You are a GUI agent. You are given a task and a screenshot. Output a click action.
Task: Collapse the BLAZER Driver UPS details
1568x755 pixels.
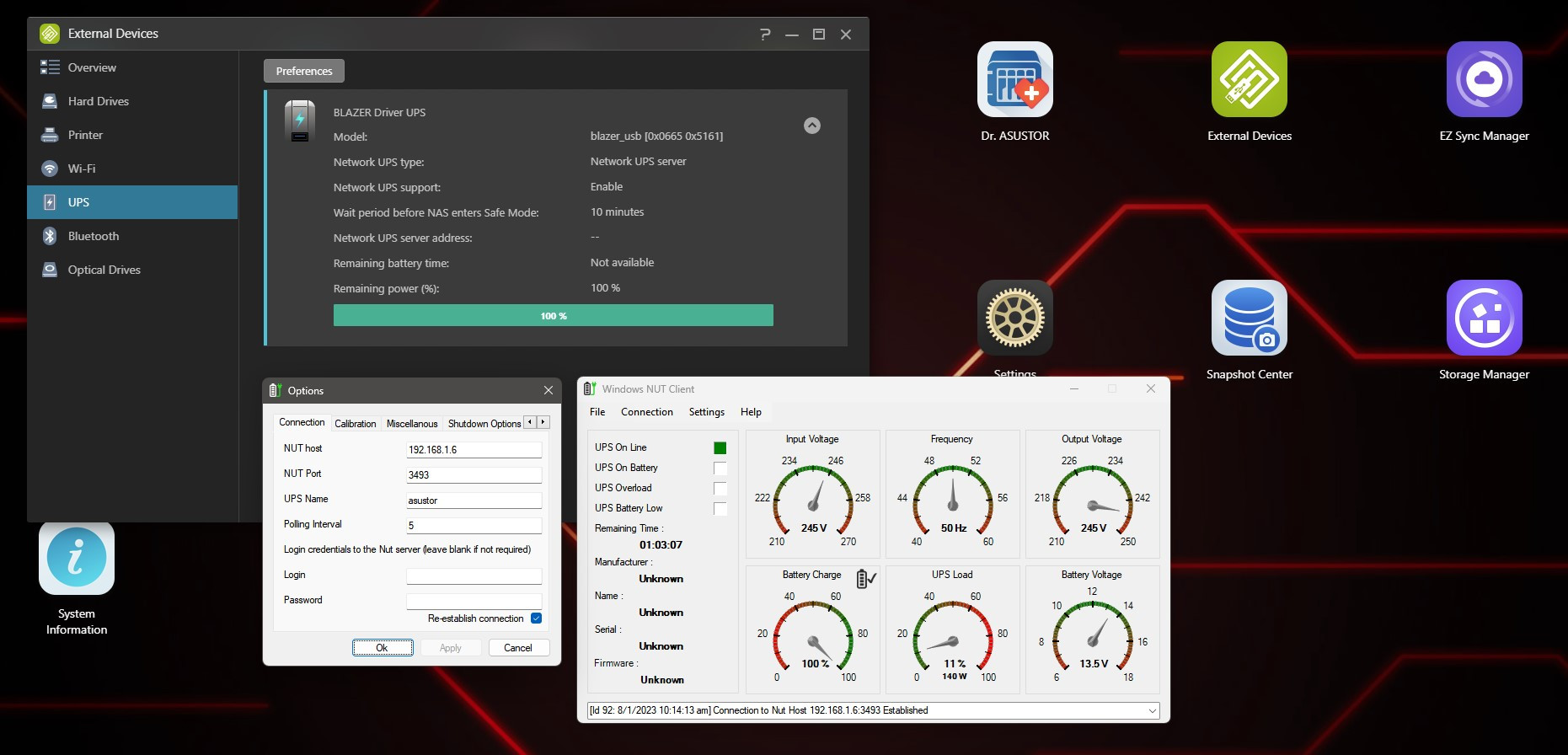(812, 126)
